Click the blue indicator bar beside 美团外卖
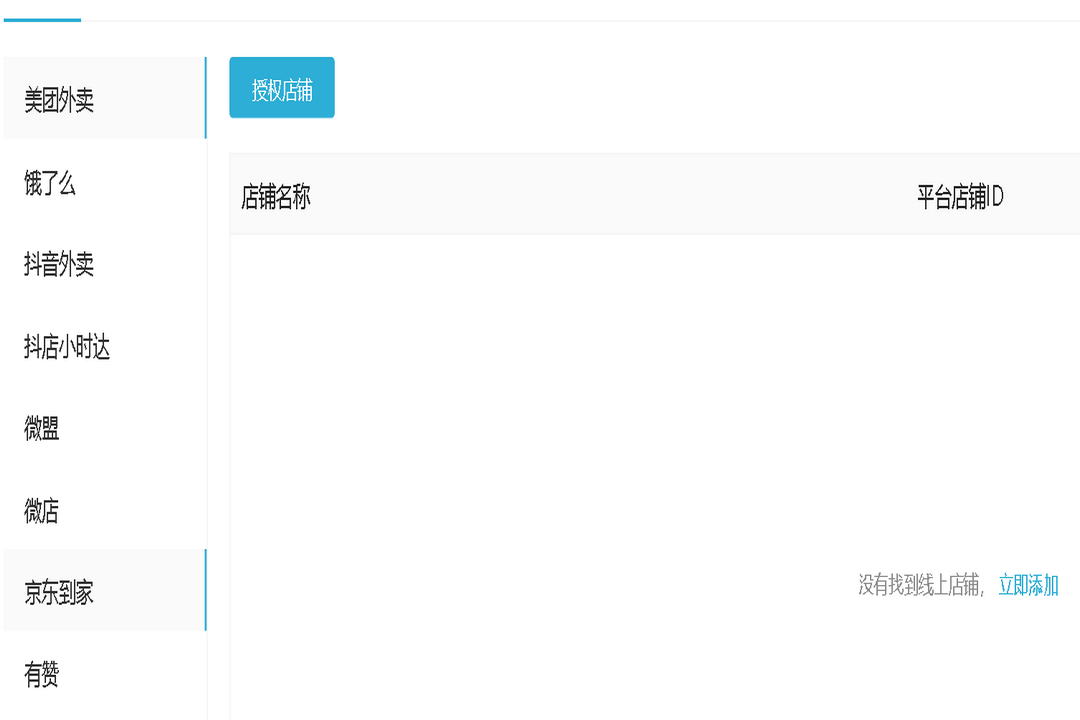The height and width of the screenshot is (720, 1080). [205, 98]
